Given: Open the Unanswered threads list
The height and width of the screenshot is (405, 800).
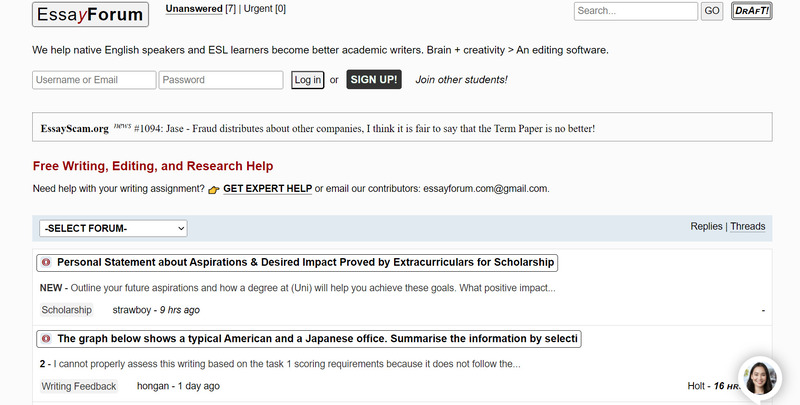Looking at the screenshot, I should (x=194, y=9).
